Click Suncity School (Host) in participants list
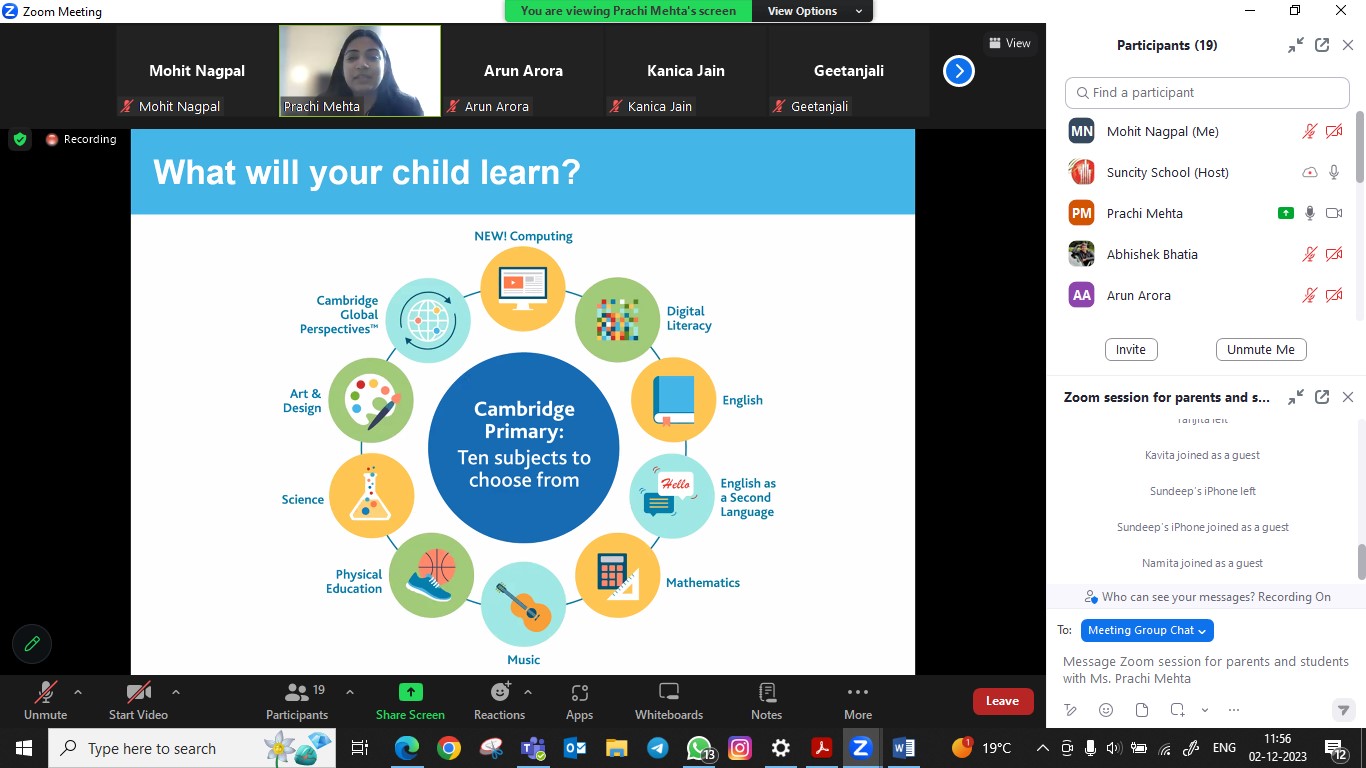1366x768 pixels. coord(1207,172)
